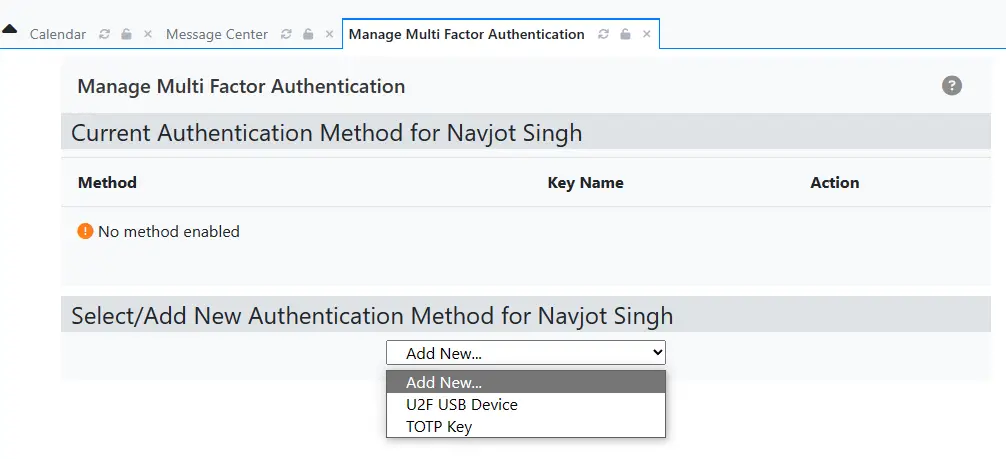This screenshot has height=459, width=1006.
Task: Collapse the Add New authentication method dropdown
Action: [526, 352]
